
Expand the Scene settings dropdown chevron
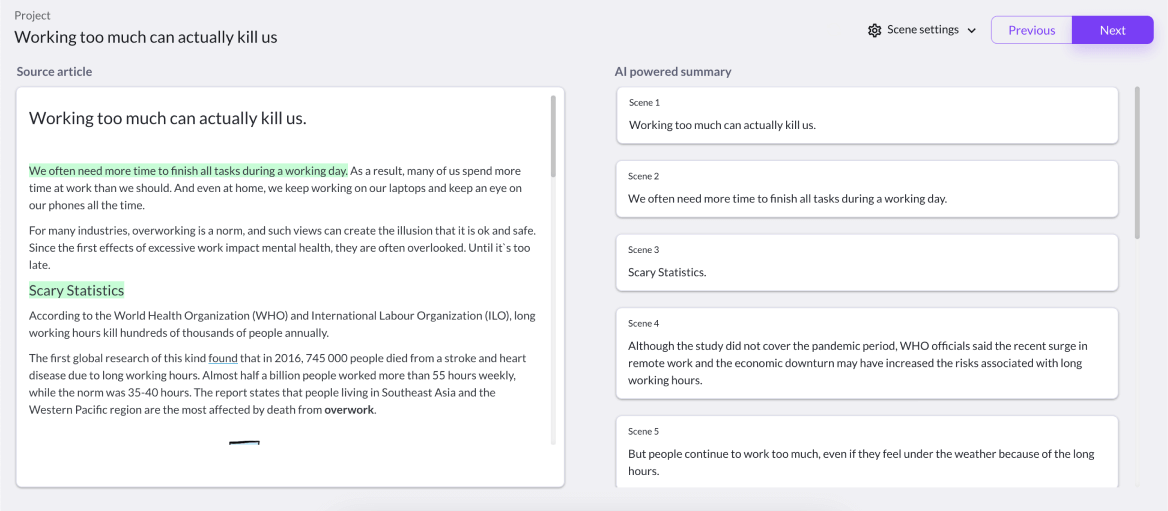971,31
